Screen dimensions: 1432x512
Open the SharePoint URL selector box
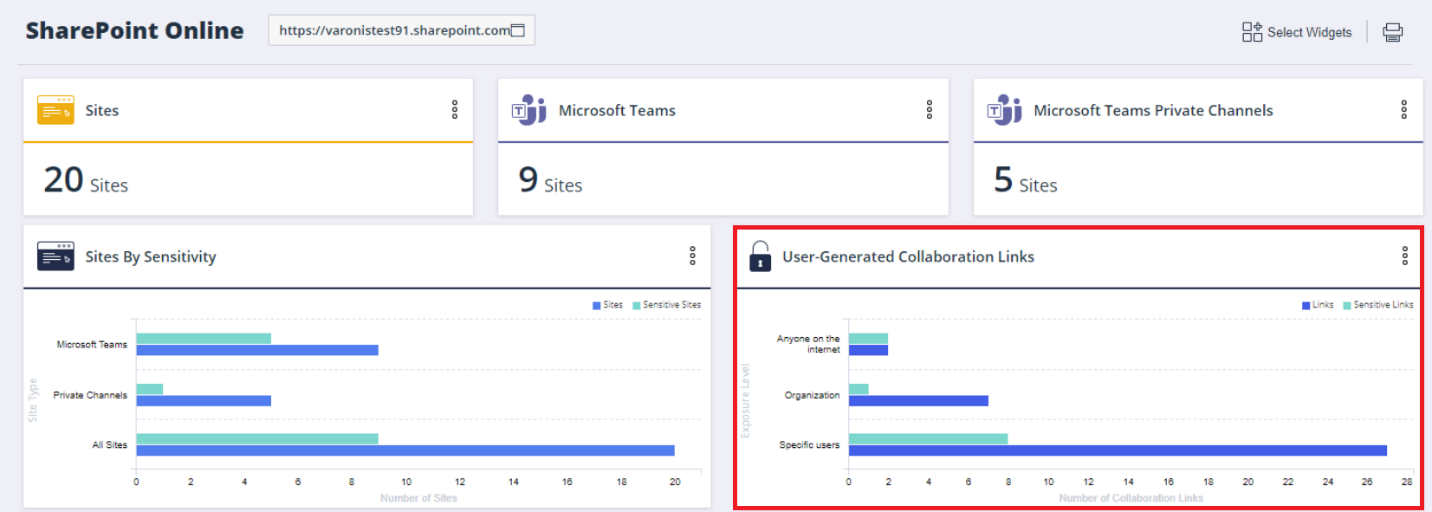click(401, 30)
